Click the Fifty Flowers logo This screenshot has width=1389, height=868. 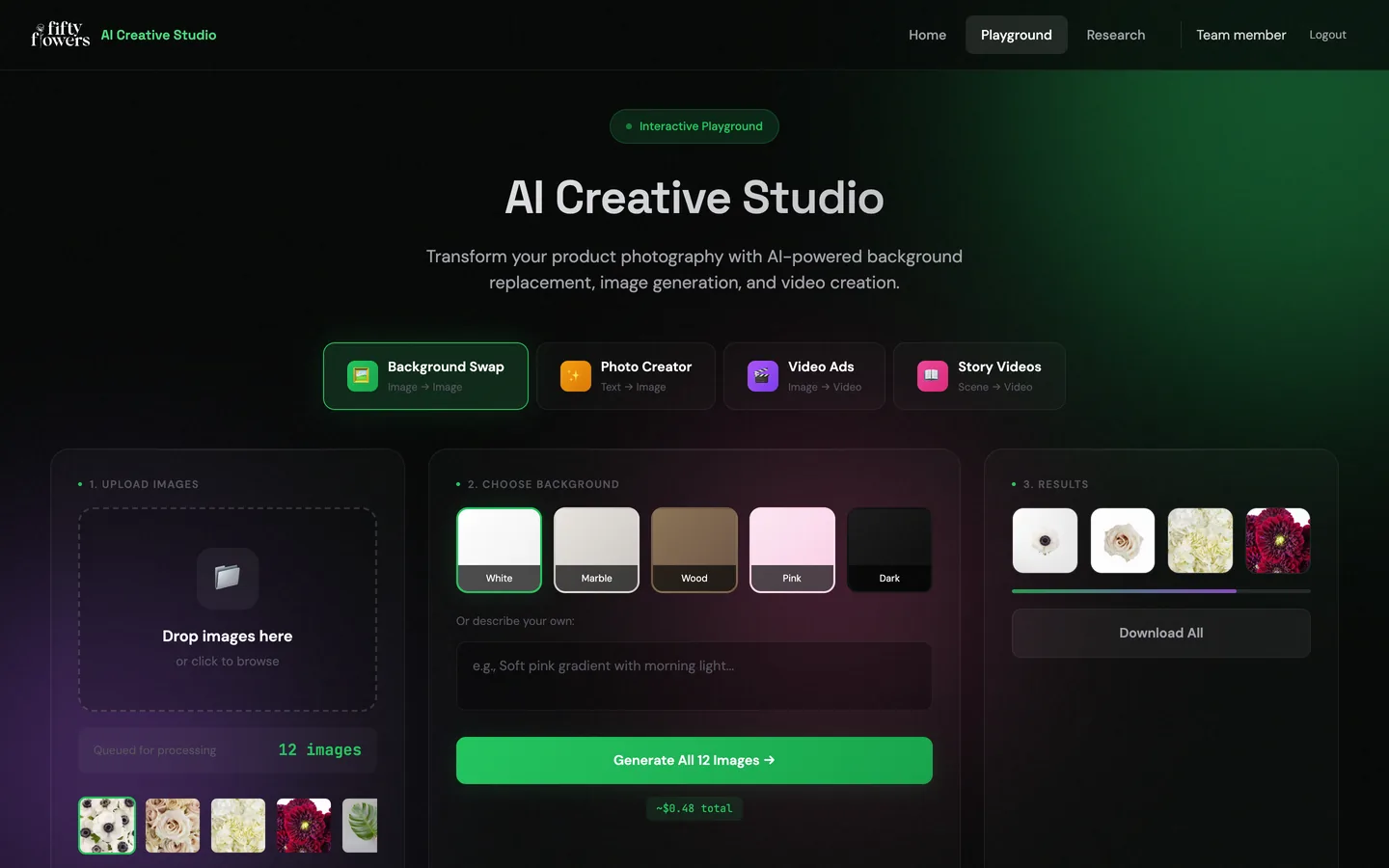(x=61, y=35)
